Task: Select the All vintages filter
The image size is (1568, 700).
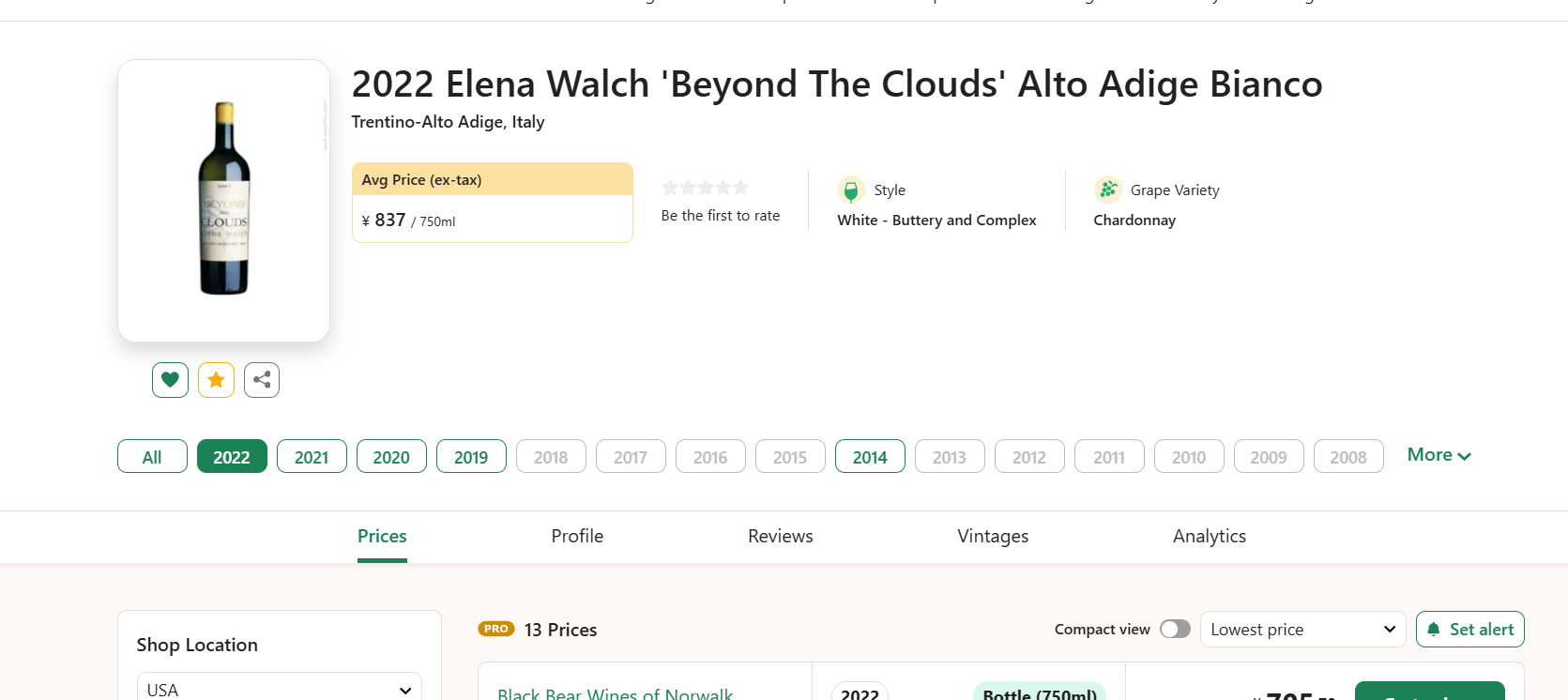Action: pyautogui.click(x=152, y=457)
